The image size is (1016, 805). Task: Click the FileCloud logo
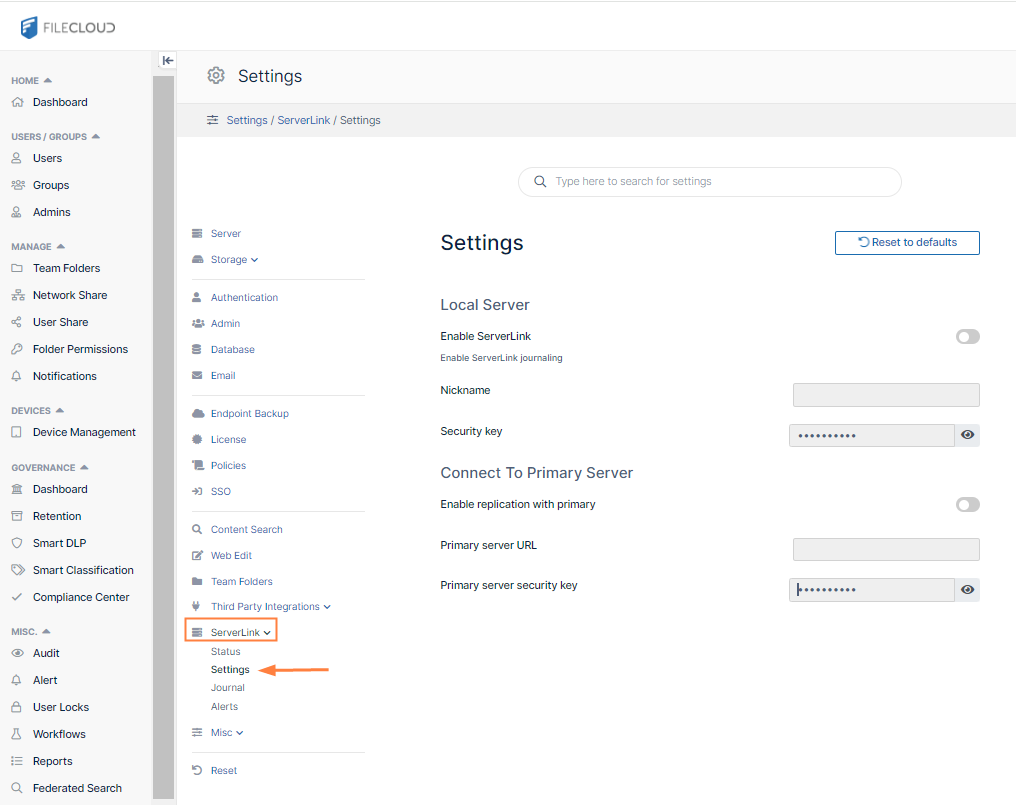pyautogui.click(x=68, y=27)
